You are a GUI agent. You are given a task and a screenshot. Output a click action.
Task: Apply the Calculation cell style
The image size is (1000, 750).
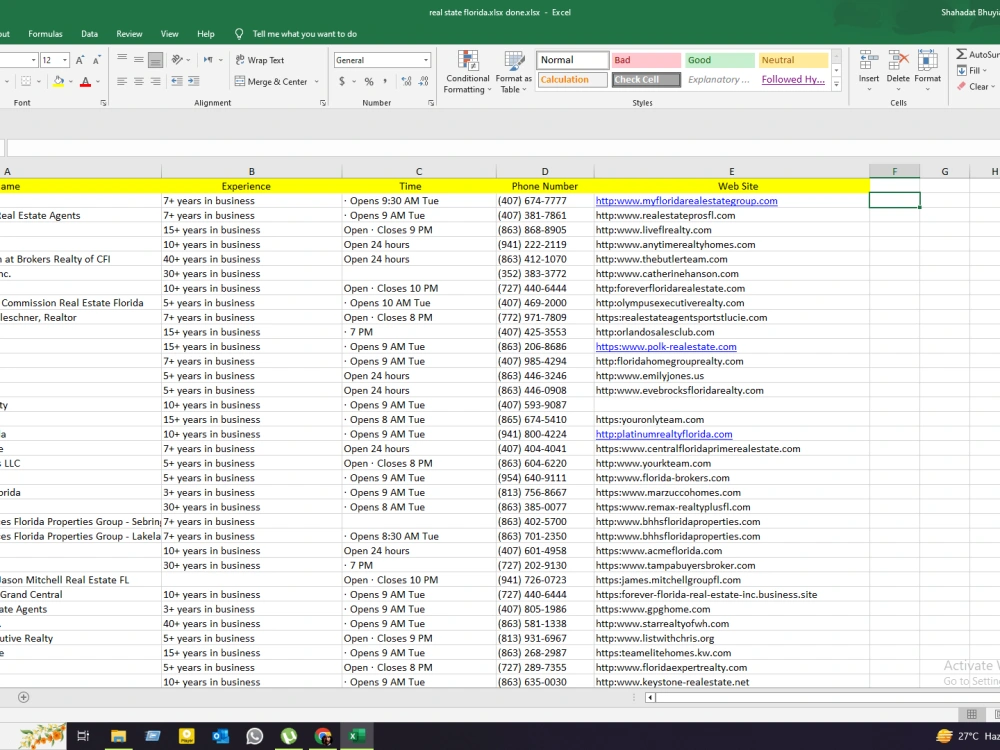tap(572, 80)
